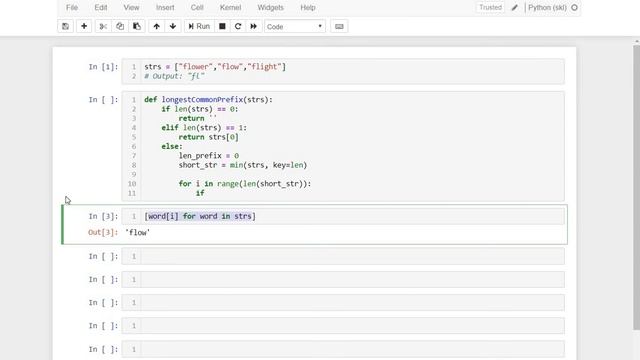Click the '# Output: "fl"' comment line
640x360 pixels.
coord(174,76)
